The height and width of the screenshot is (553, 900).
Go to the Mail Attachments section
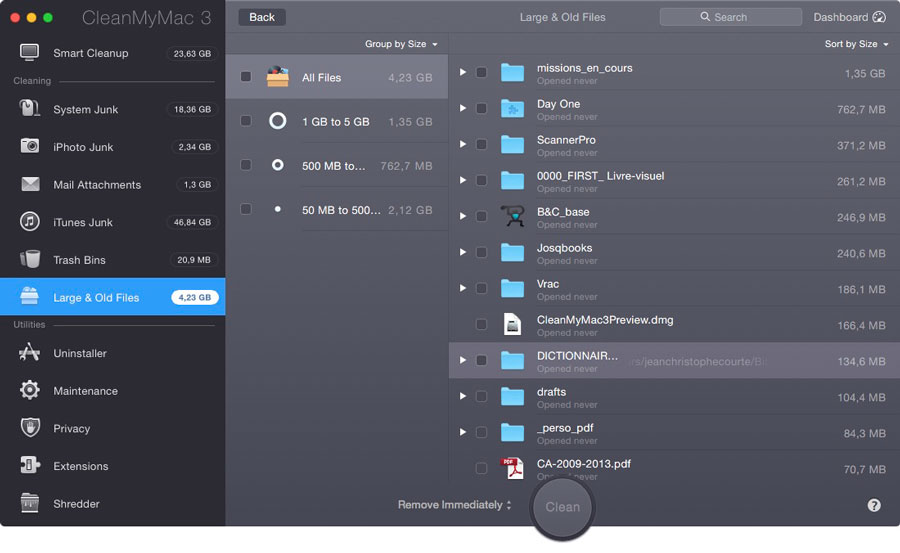coord(112,184)
